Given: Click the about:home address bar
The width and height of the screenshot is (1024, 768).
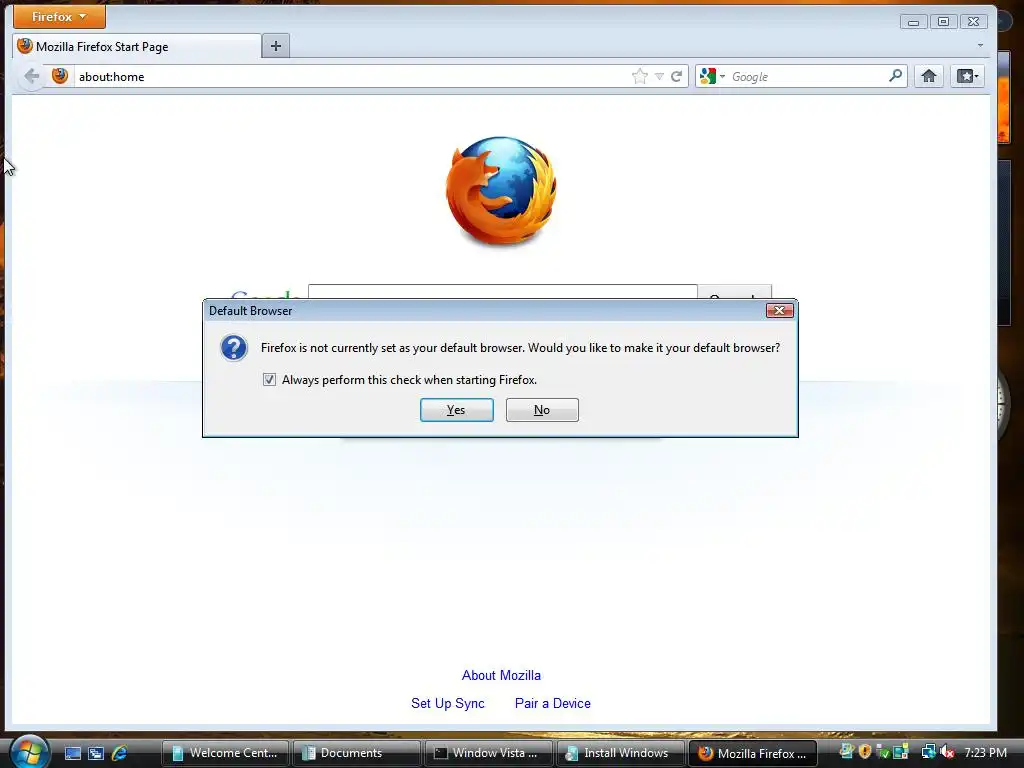Looking at the screenshot, I should click(x=353, y=76).
